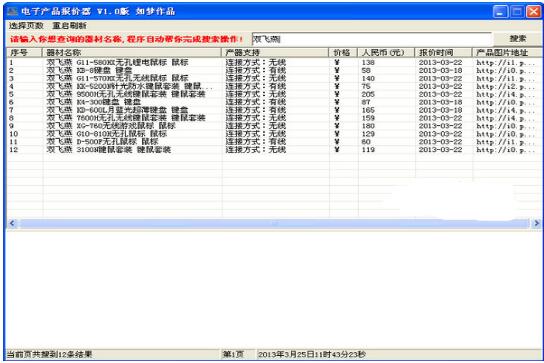Click row number 9 in 序号 column
This screenshot has width=544, height=363.
click(x=11, y=126)
